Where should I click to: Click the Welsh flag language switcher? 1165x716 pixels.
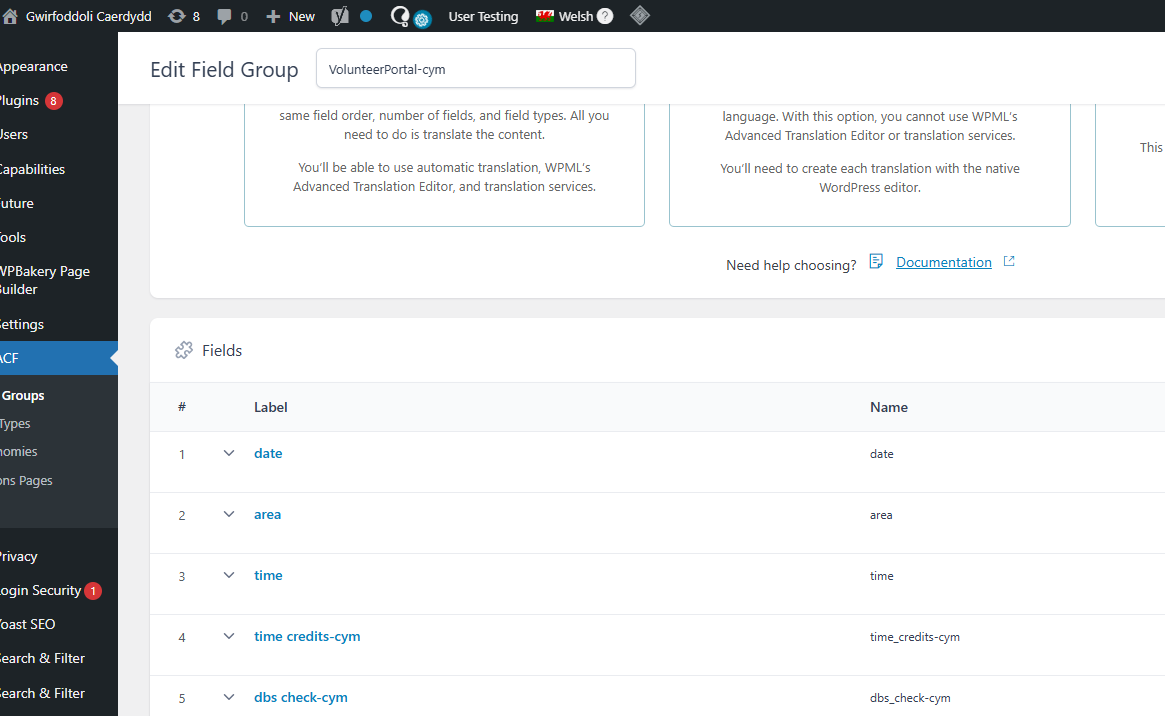pyautogui.click(x=545, y=16)
